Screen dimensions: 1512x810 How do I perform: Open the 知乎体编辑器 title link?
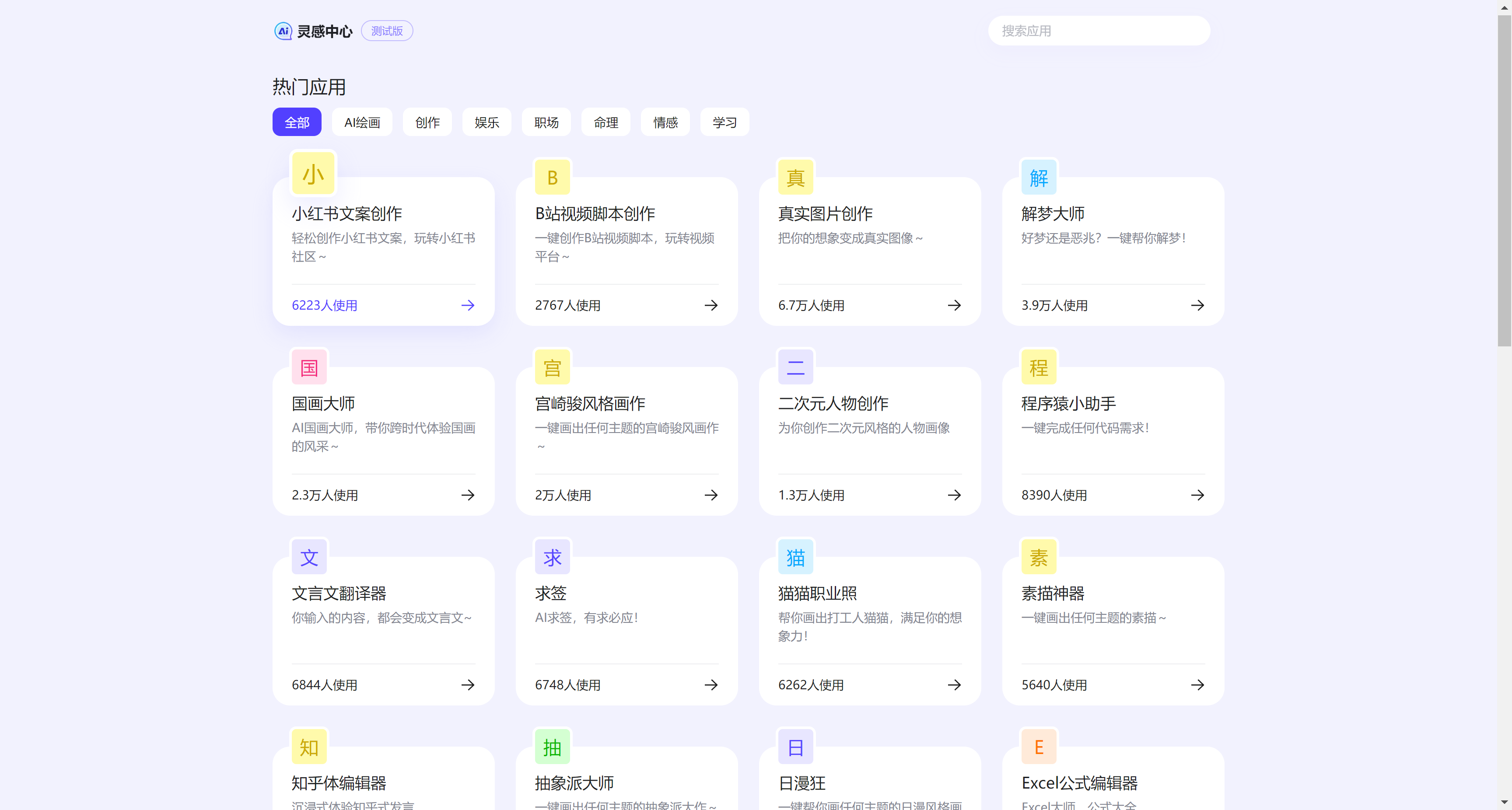[339, 783]
